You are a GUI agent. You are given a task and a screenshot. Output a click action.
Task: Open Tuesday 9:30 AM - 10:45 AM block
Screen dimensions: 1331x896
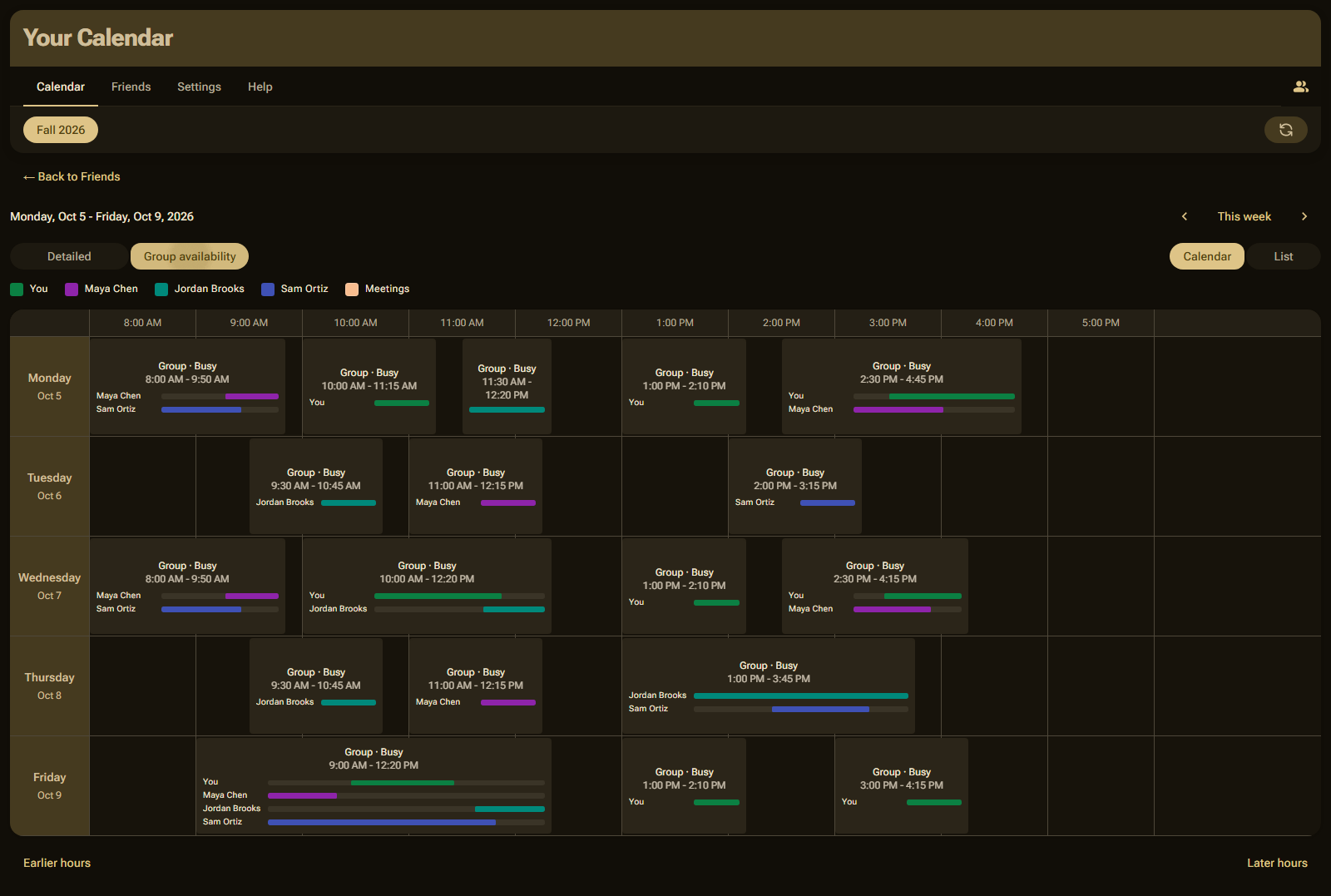point(316,486)
